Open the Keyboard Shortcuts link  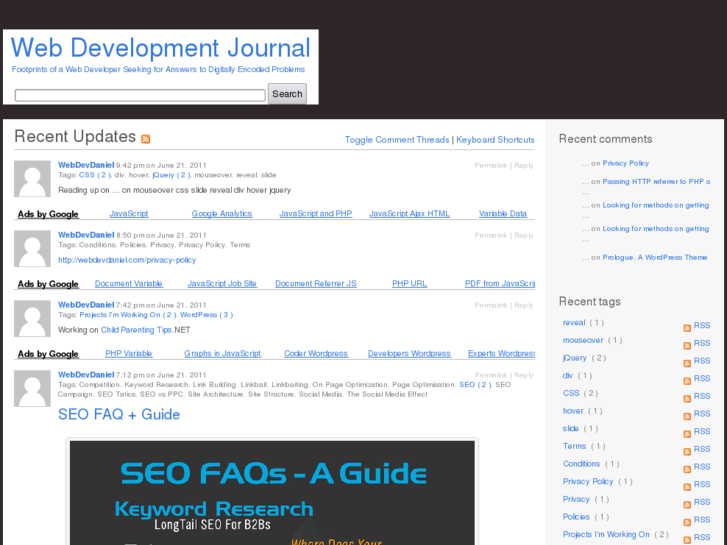[x=495, y=140]
